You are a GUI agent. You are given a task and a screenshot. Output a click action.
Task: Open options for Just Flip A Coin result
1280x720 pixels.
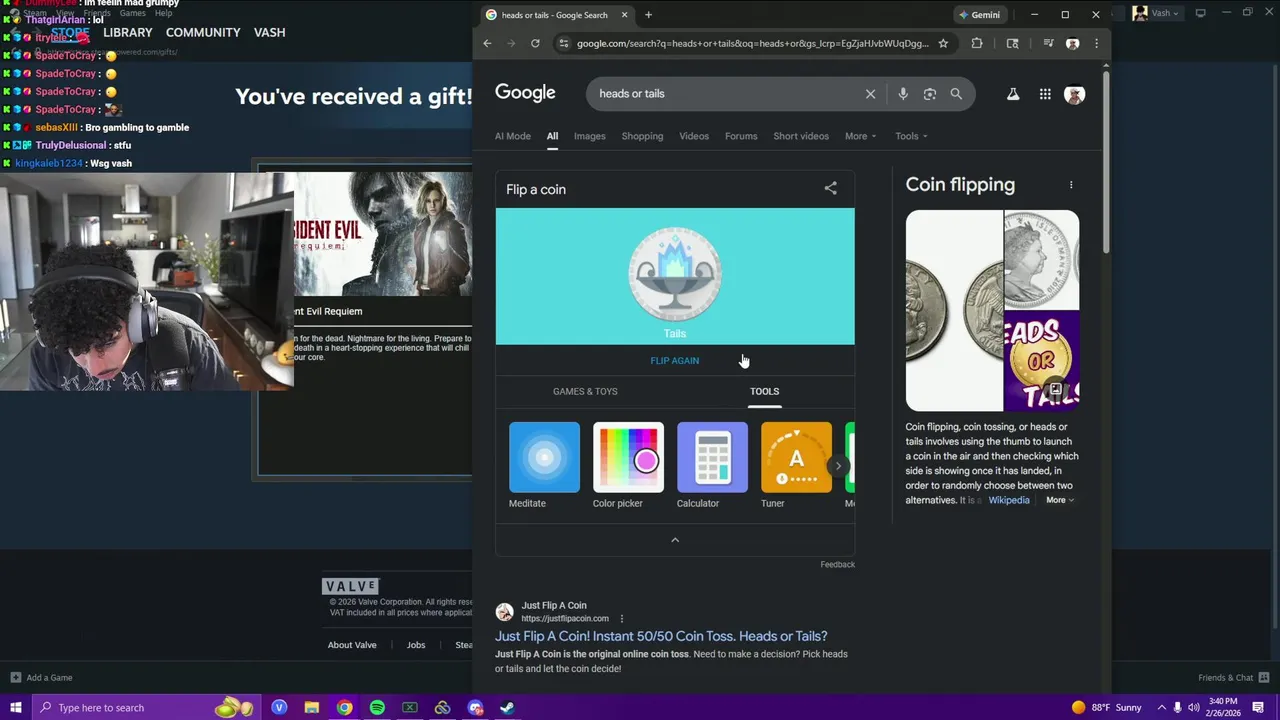click(621, 619)
